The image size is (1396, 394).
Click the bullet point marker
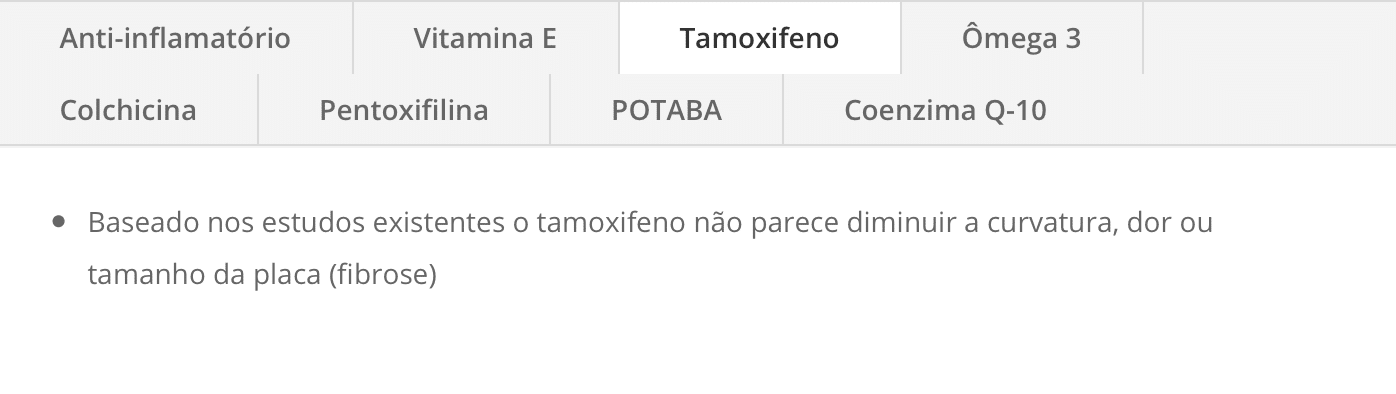point(59,222)
